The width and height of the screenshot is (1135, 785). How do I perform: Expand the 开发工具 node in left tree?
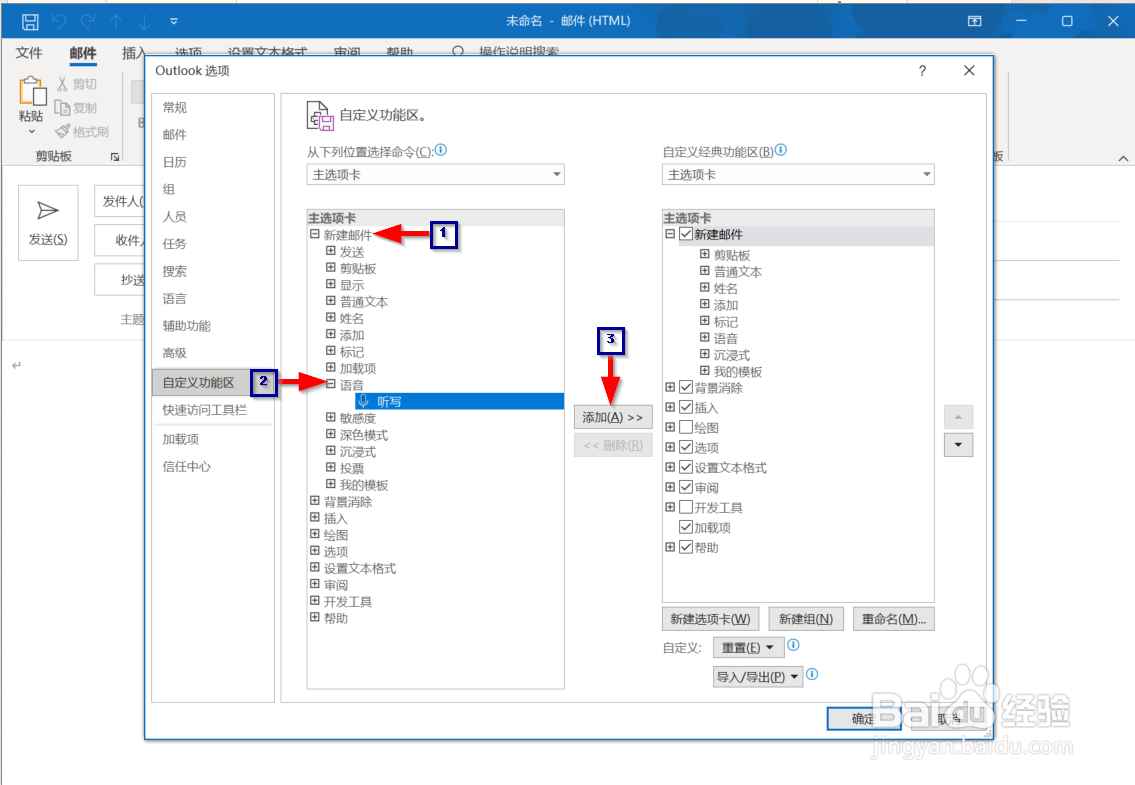[x=315, y=600]
